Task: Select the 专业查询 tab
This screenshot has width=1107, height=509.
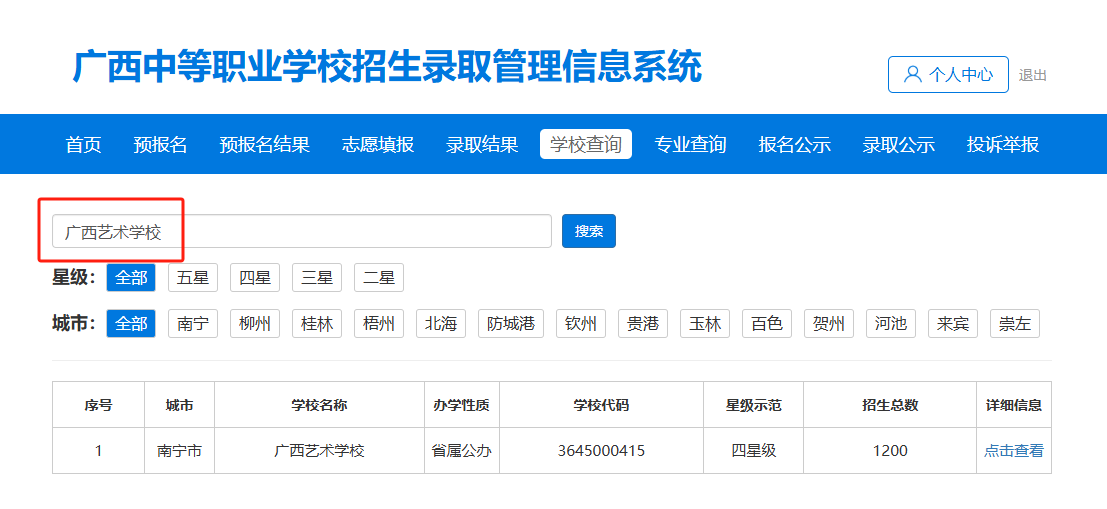Action: click(x=690, y=144)
